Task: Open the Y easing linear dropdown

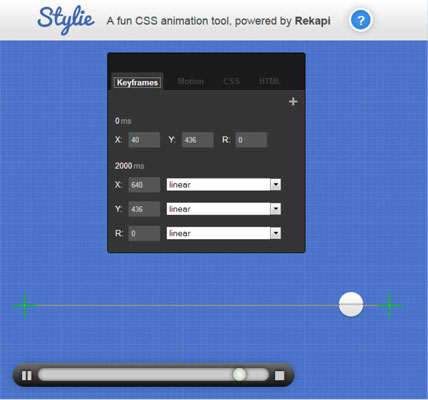Action: pyautogui.click(x=224, y=209)
